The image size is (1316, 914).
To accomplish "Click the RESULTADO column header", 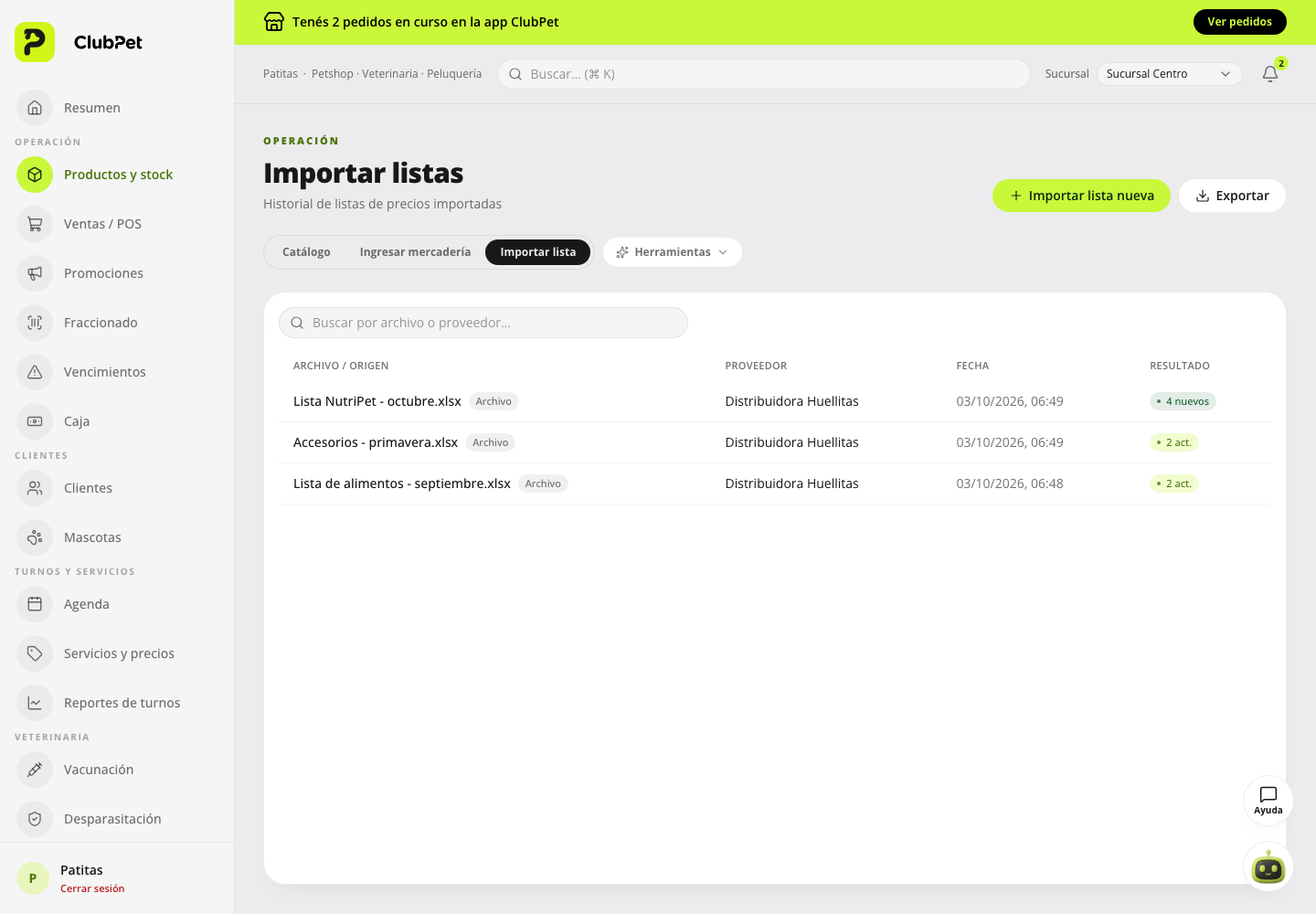I will click(1180, 366).
